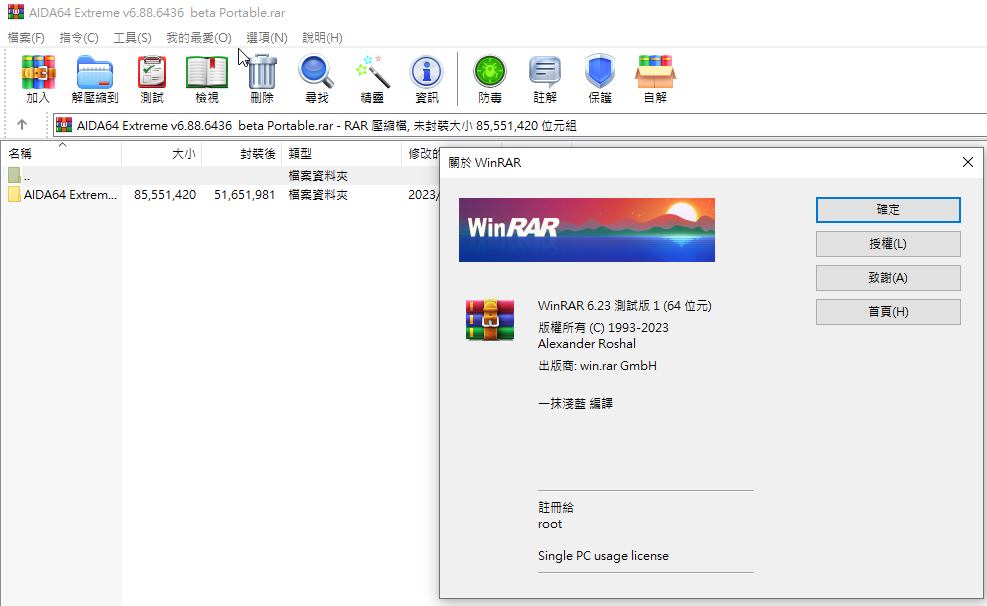Click the 授權(L) license button
The width and height of the screenshot is (987, 606).
click(x=888, y=244)
